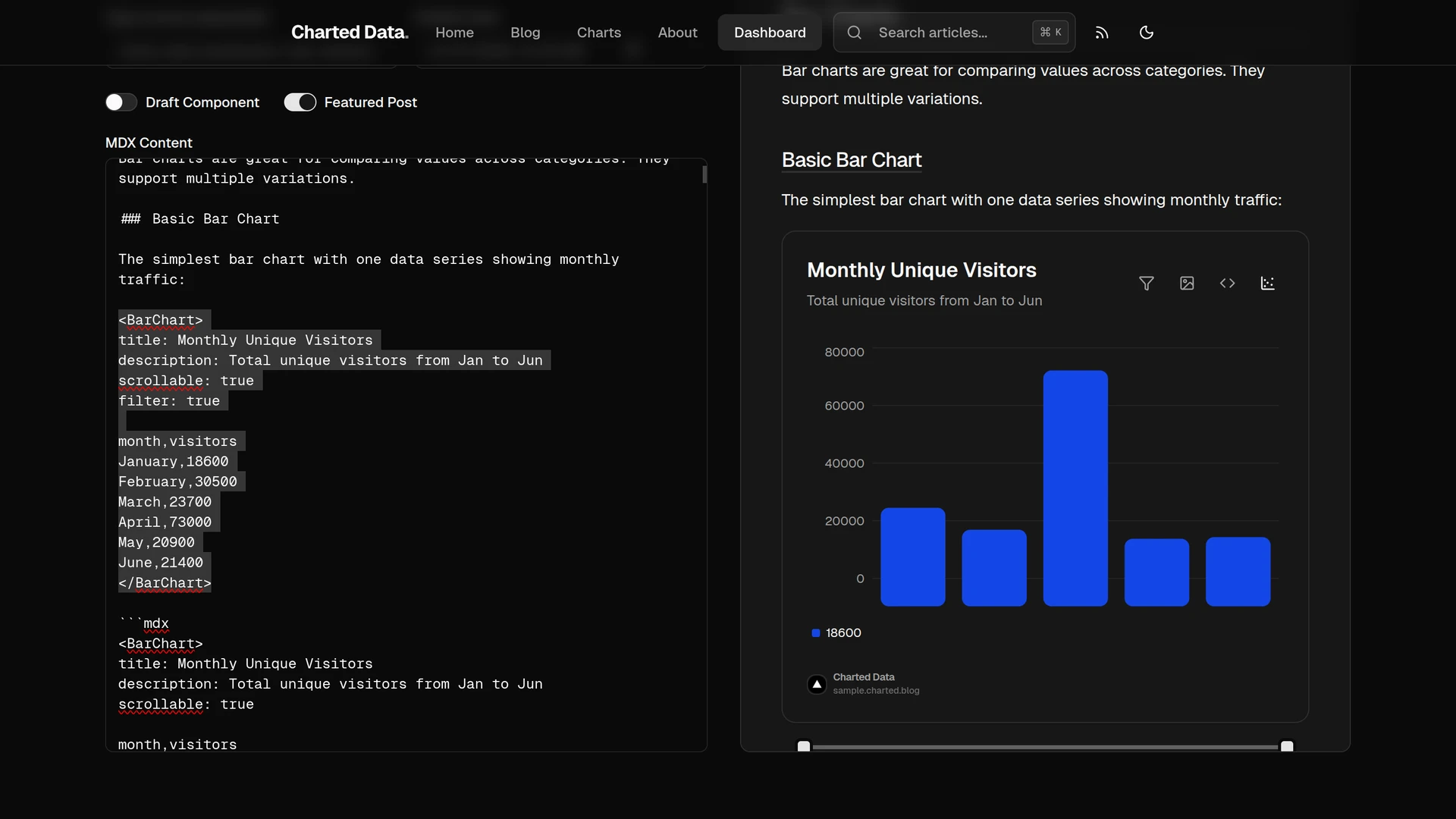Viewport: 1456px width, 819px height.
Task: Open the Blog nav item
Action: point(525,33)
